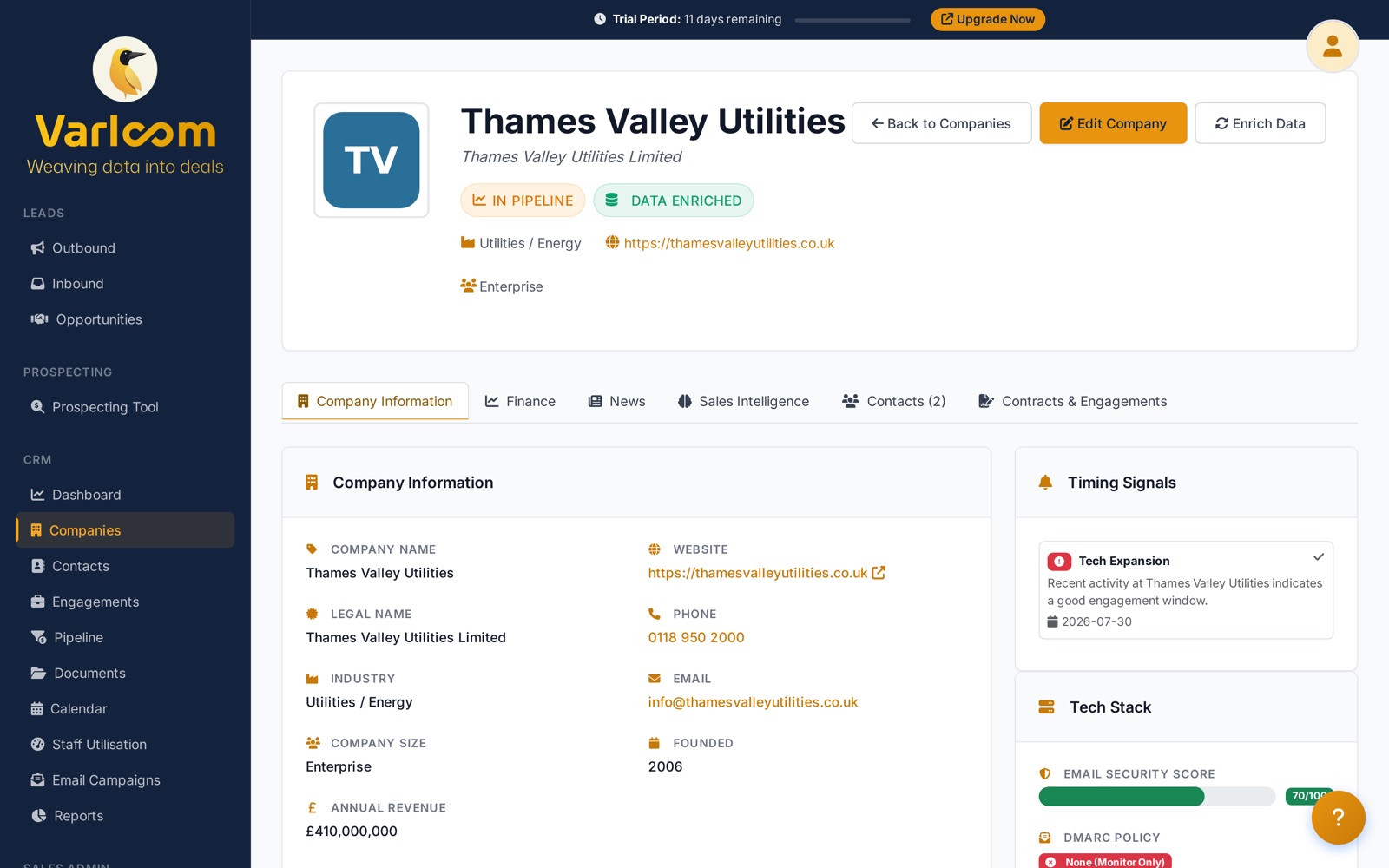Screen dimensions: 1389x868
Task: Switch to the Finance tab
Action: point(520,401)
